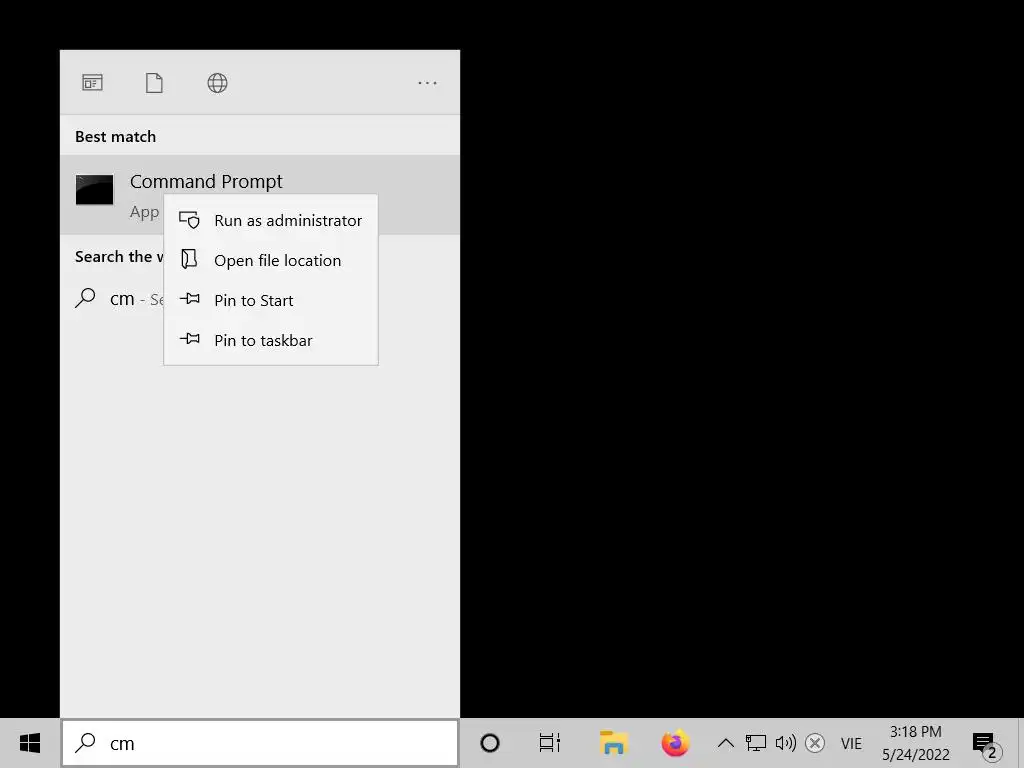Image resolution: width=1024 pixels, height=768 pixels.
Task: Filter search results by Documents icon
Action: pos(154,83)
